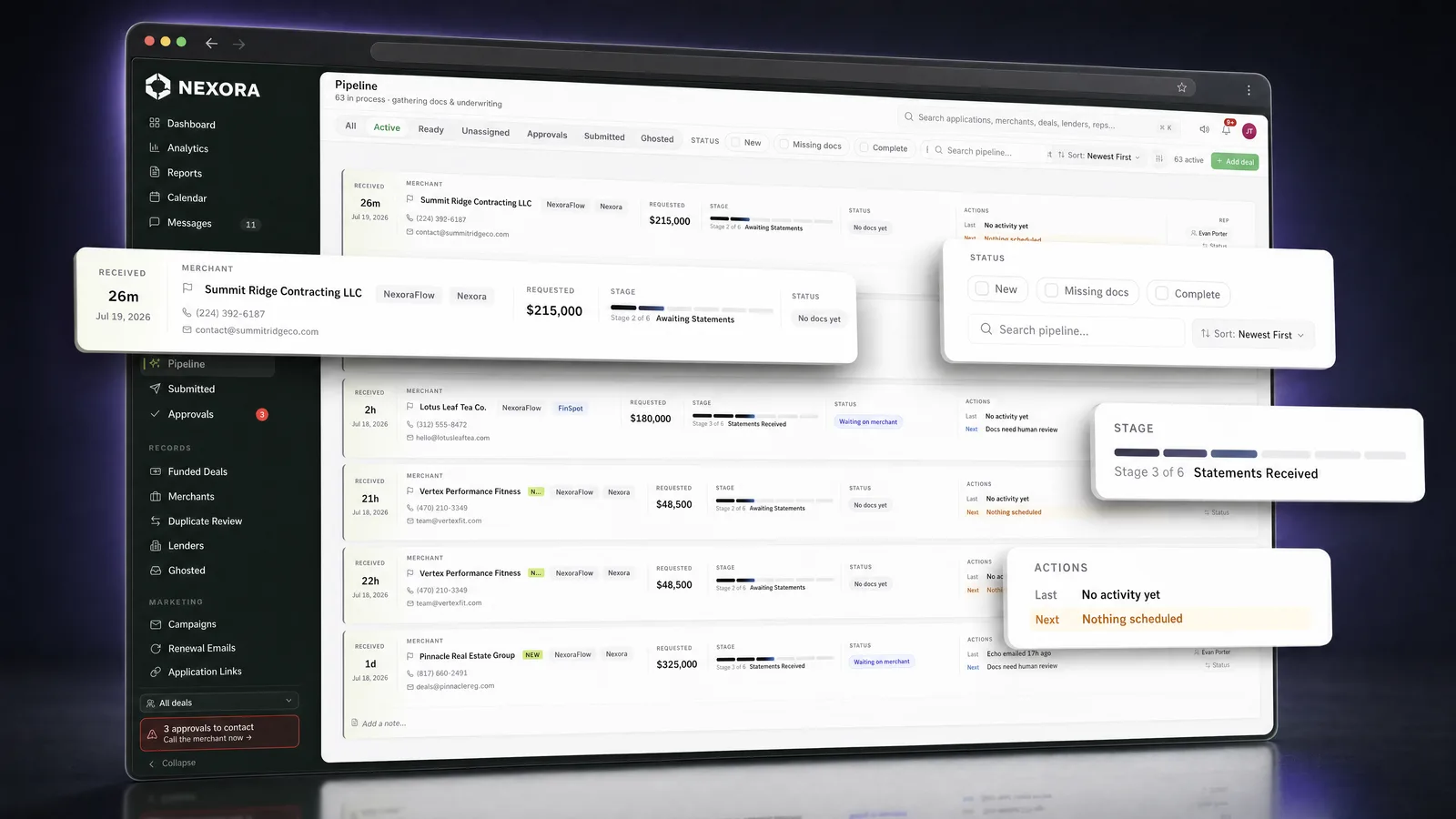Switch to the Ready tab
The image size is (1456, 819).
pyautogui.click(x=431, y=129)
